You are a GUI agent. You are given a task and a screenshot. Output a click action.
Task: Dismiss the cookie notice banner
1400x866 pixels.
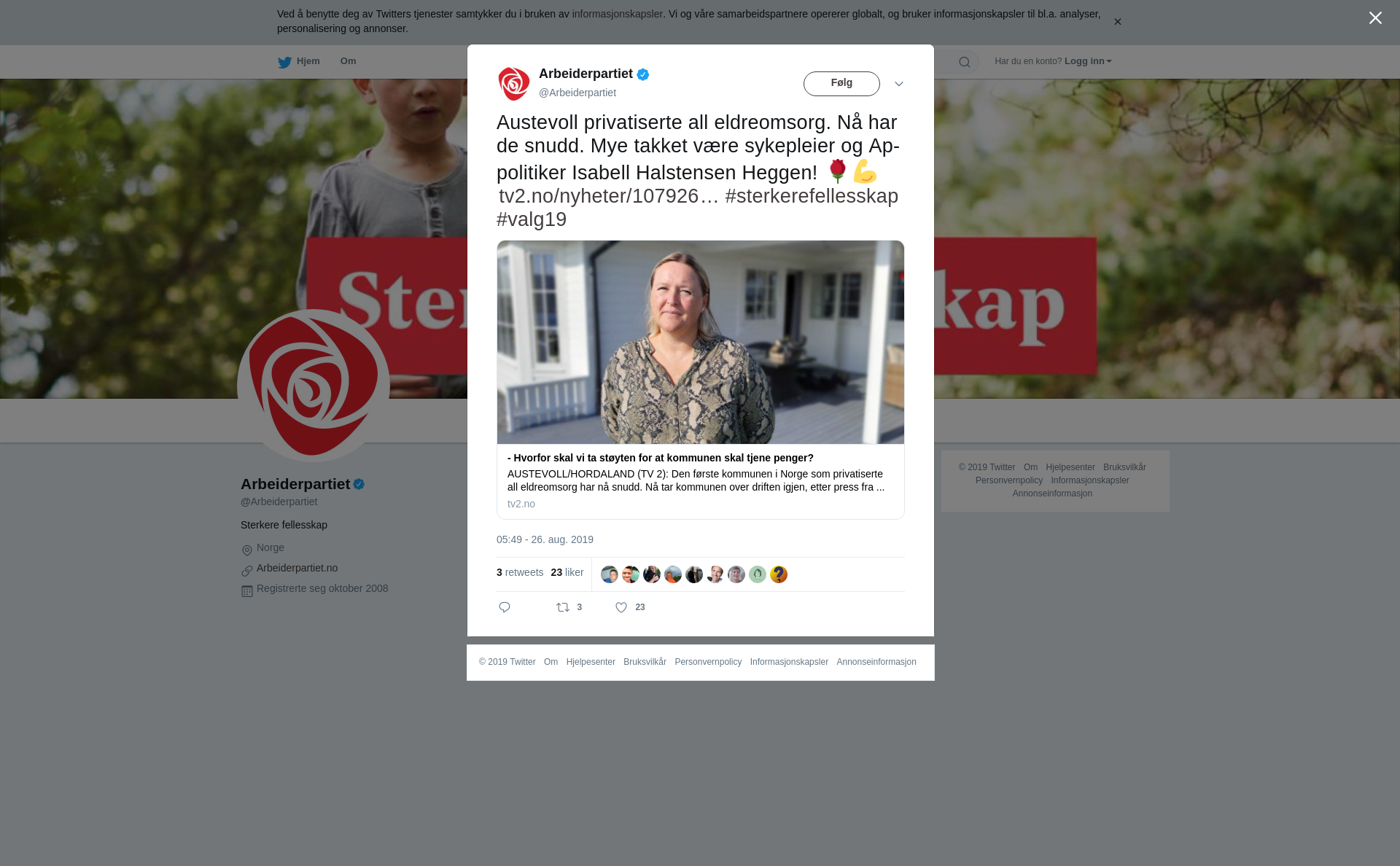[1117, 22]
